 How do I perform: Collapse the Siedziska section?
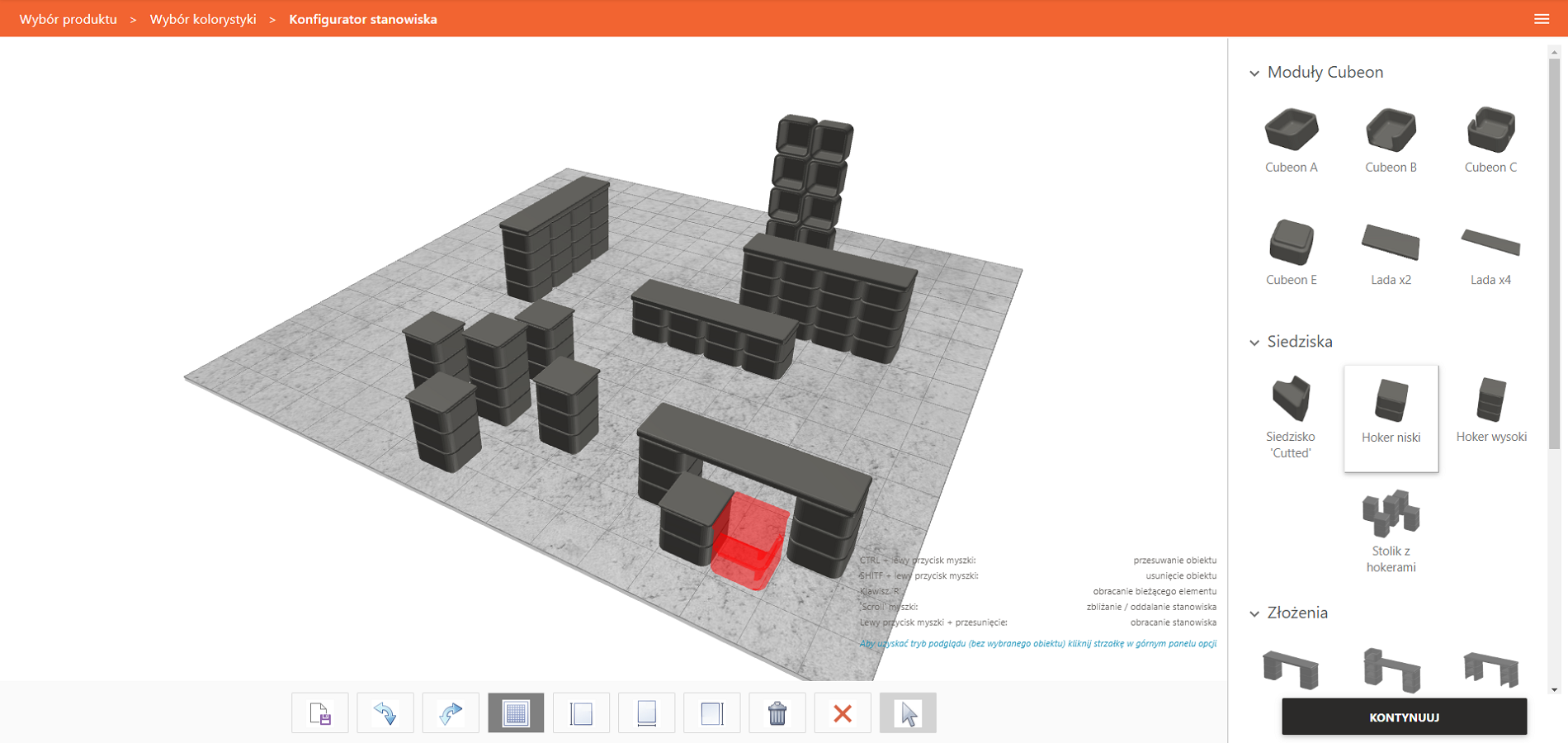tap(1254, 342)
